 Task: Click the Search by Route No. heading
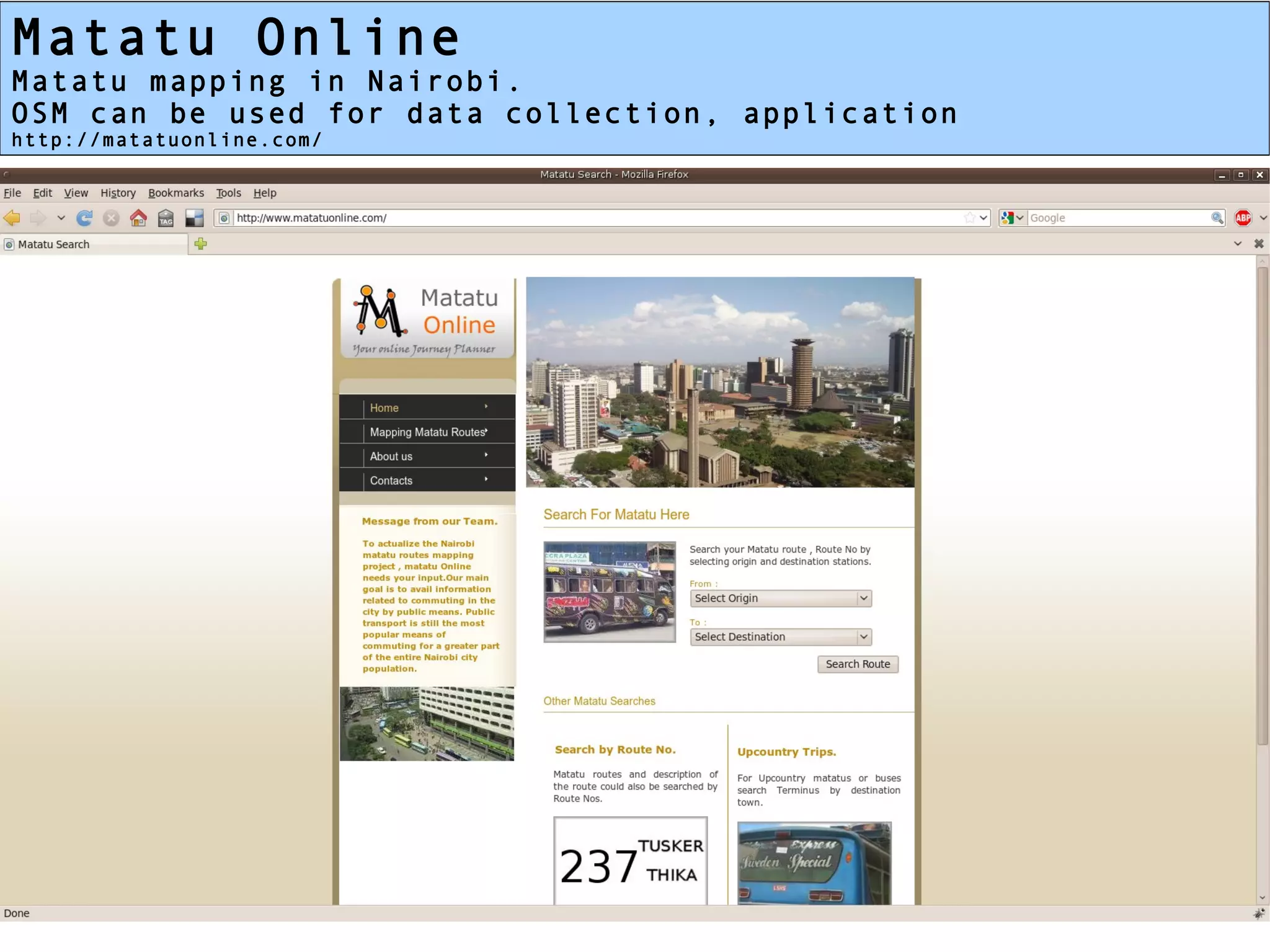(615, 750)
